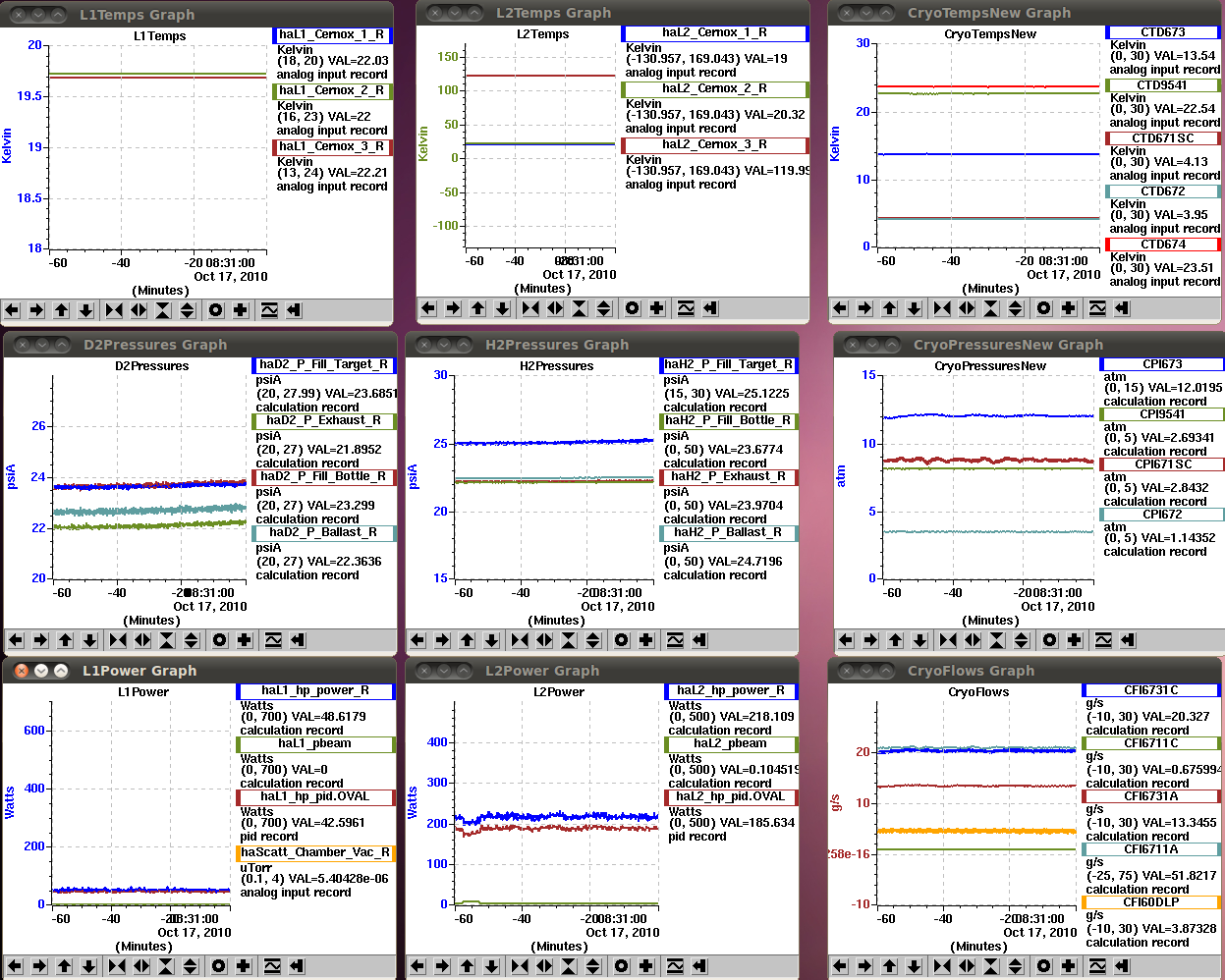Zoom in vertically on the L2Temps graph
The width and height of the screenshot is (1225, 980).
pos(580,308)
